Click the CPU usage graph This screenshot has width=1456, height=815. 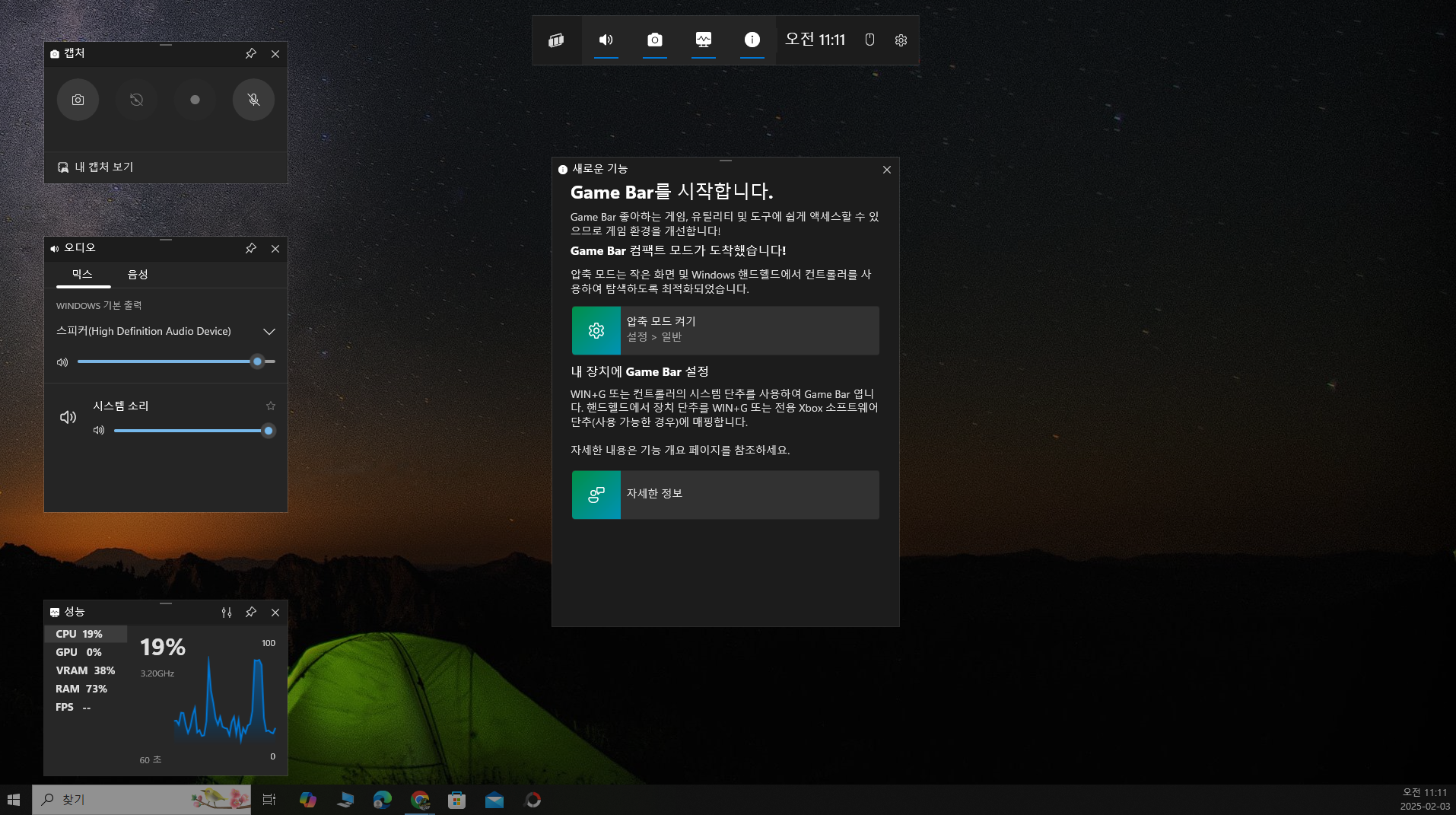tap(225, 700)
